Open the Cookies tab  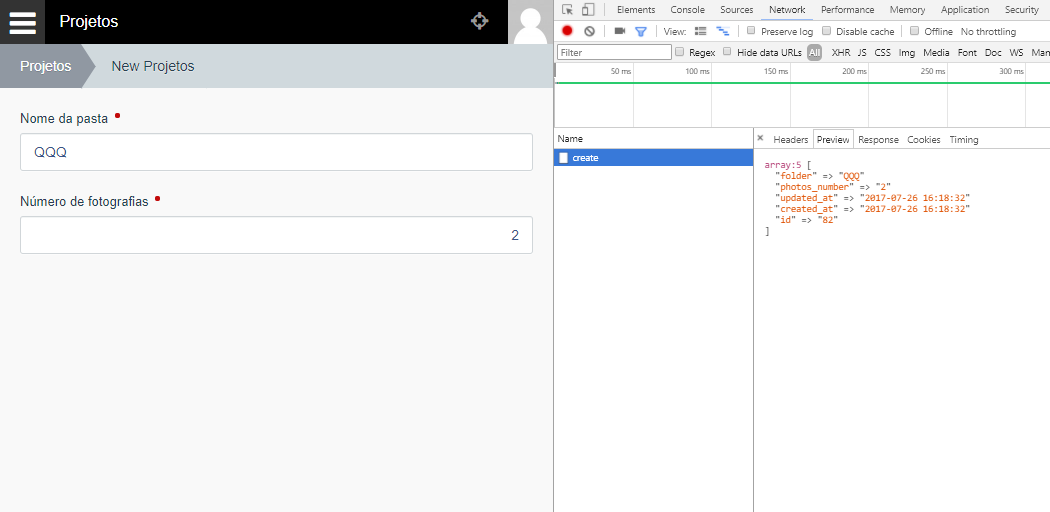924,139
